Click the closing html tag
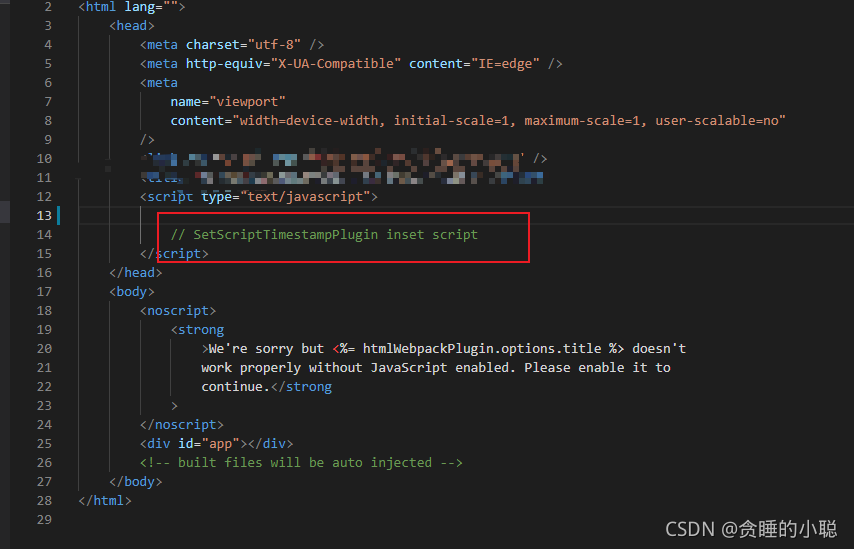The width and height of the screenshot is (854, 549). [105, 501]
